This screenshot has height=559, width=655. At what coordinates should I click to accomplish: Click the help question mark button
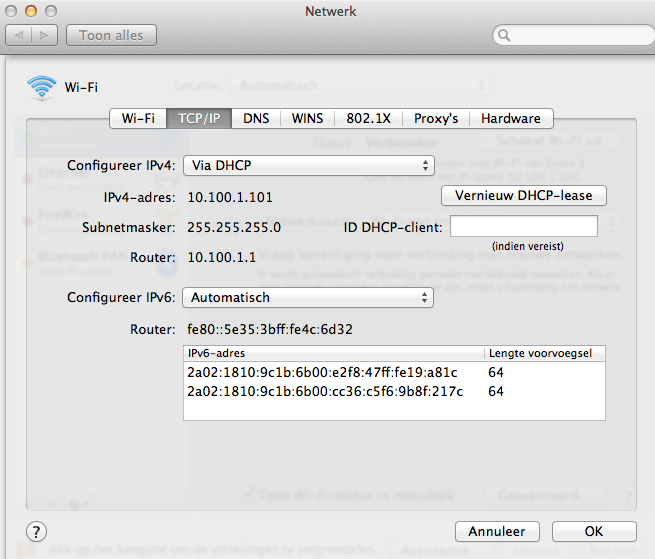pyautogui.click(x=36, y=531)
